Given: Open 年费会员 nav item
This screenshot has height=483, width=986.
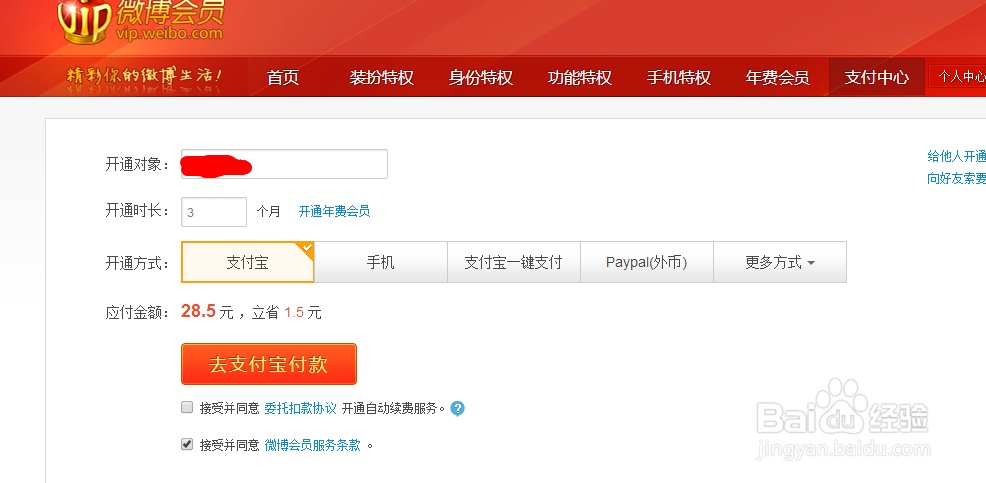Looking at the screenshot, I should pos(778,77).
